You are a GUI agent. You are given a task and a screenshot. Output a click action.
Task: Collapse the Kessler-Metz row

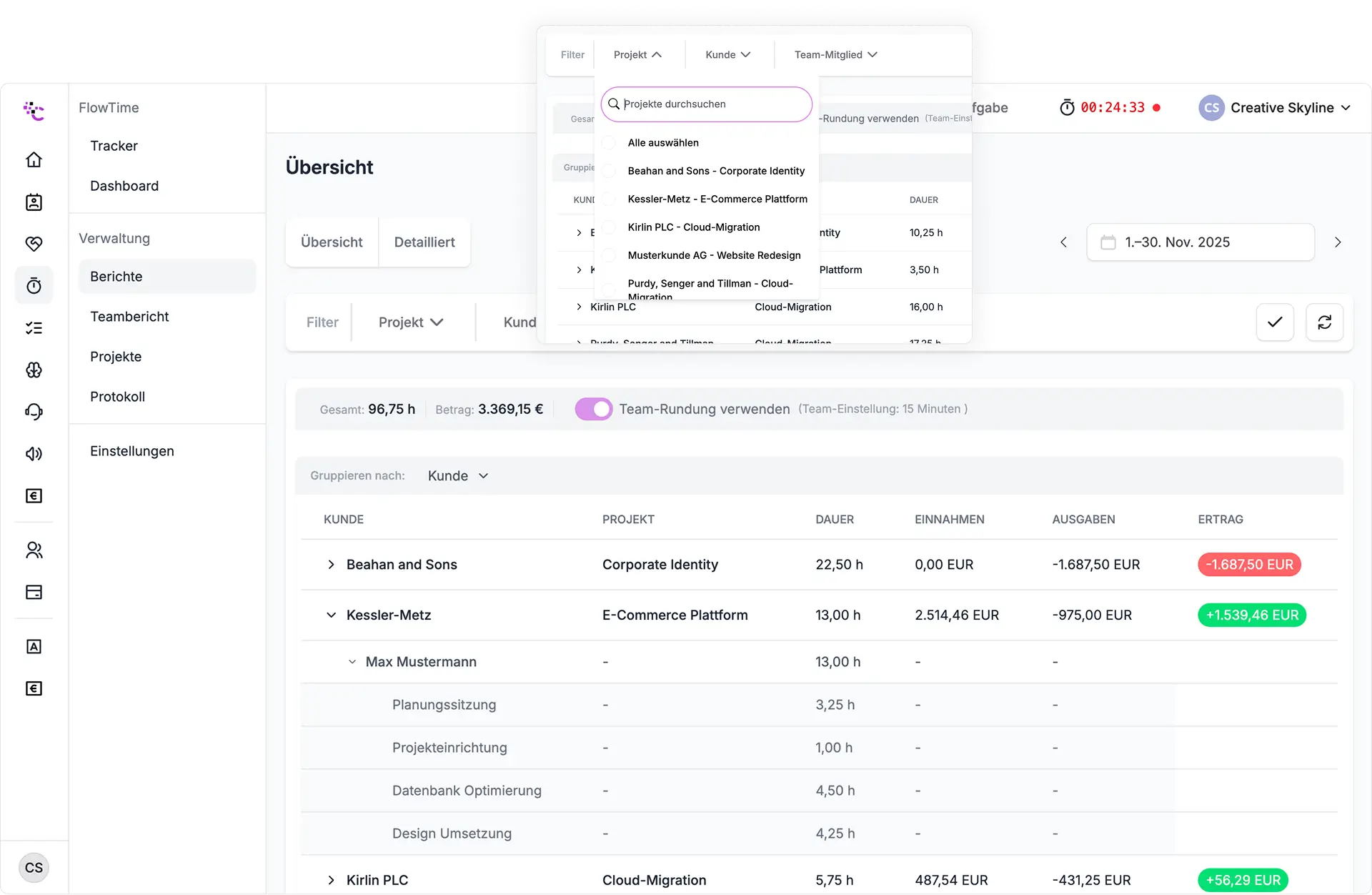(331, 615)
